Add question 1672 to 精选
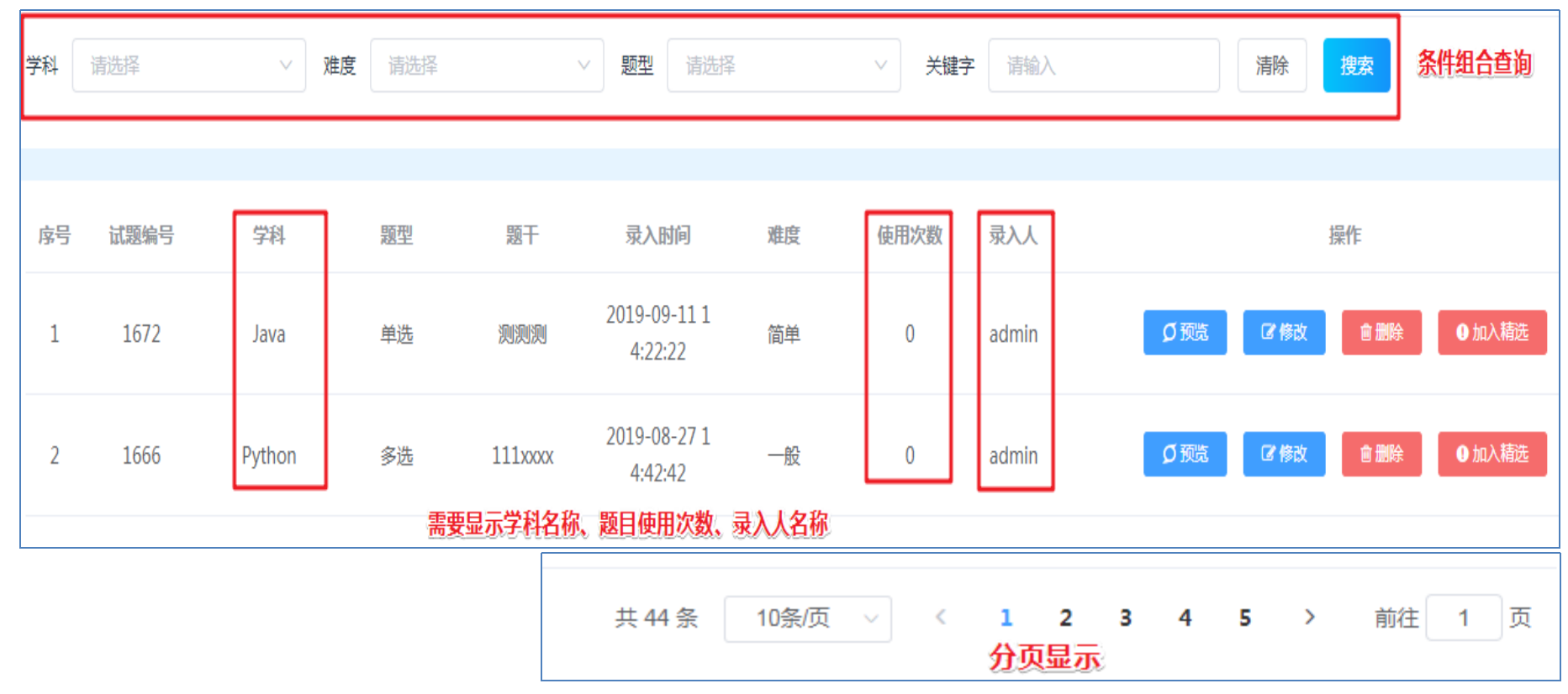Image resolution: width=1568 pixels, height=694 pixels. coord(1492,333)
